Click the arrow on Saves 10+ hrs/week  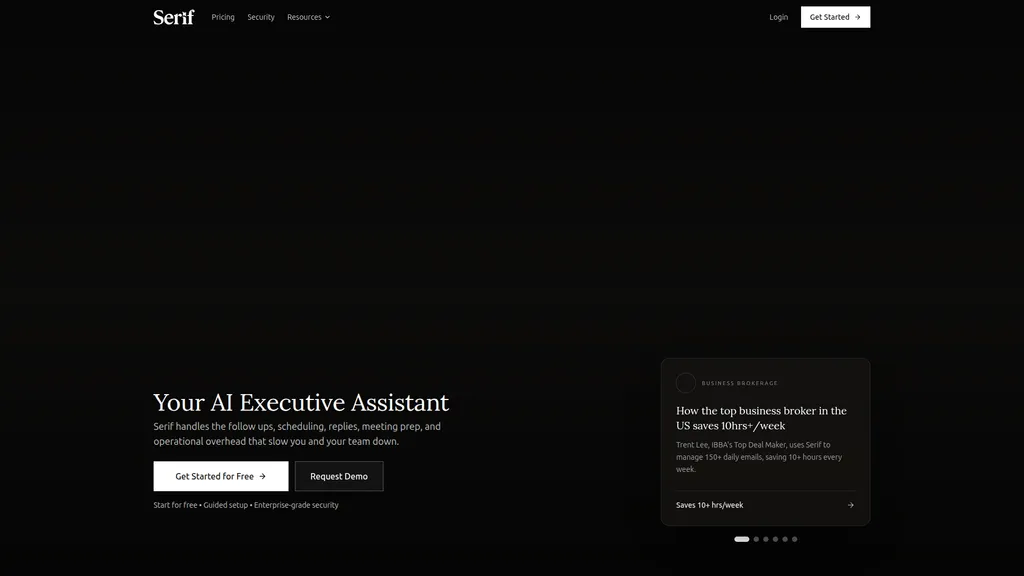coord(850,505)
